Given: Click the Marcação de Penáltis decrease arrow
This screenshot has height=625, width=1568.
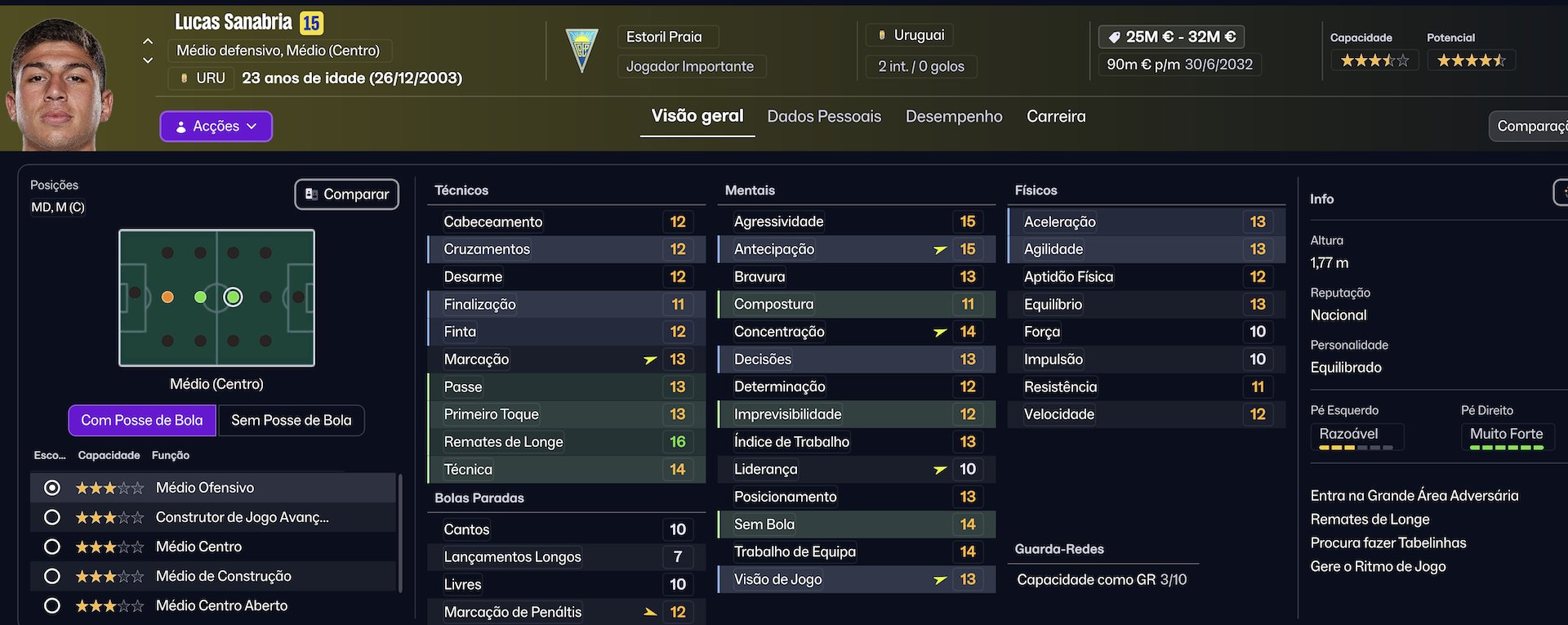Looking at the screenshot, I should tap(650, 612).
